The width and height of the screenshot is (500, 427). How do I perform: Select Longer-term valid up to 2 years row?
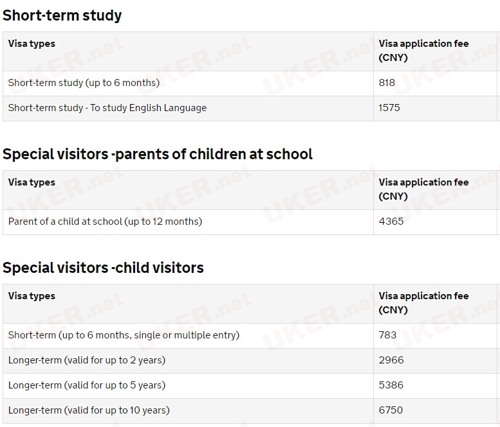tap(251, 361)
